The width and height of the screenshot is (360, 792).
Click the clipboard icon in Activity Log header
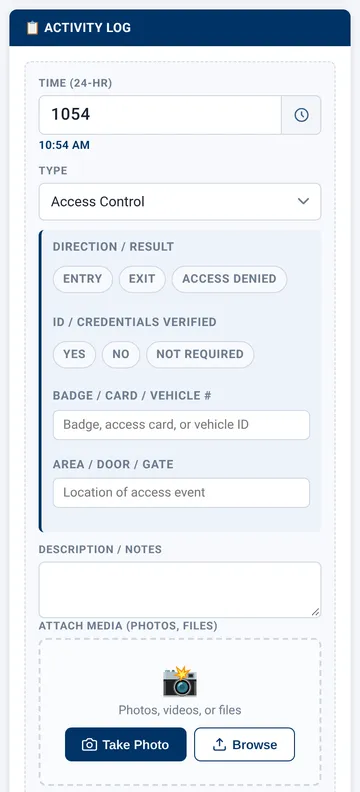tap(32, 28)
